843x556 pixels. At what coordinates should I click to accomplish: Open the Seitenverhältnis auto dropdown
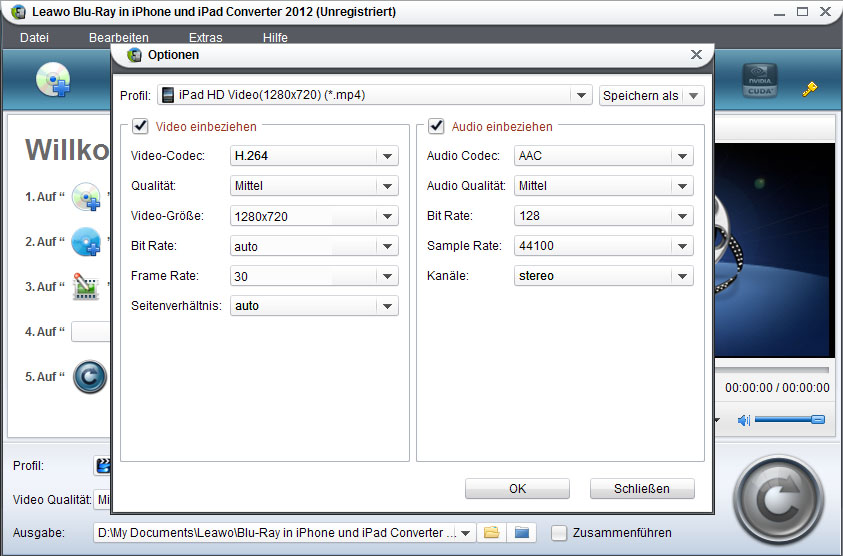[x=314, y=306]
